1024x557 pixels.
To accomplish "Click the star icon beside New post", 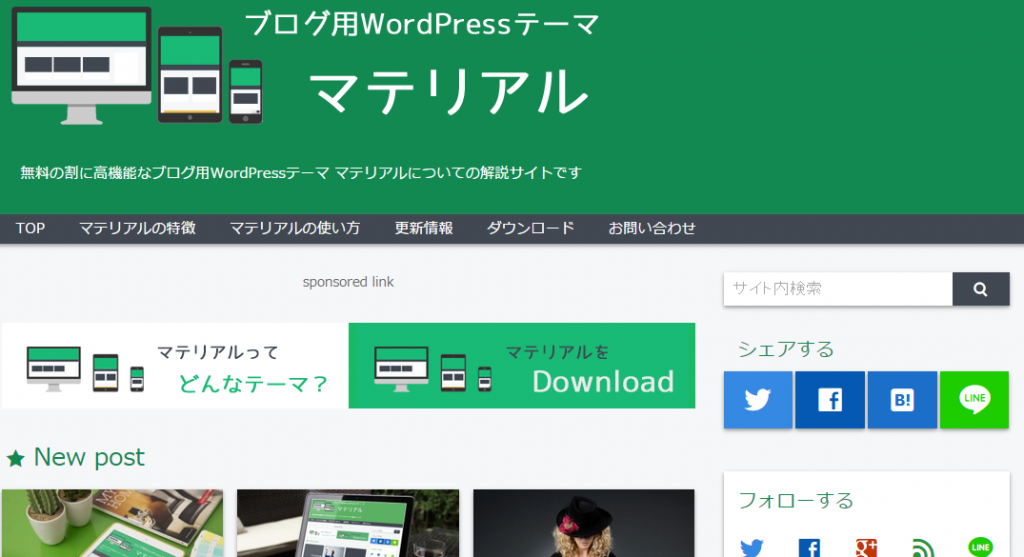I will pyautogui.click(x=16, y=459).
